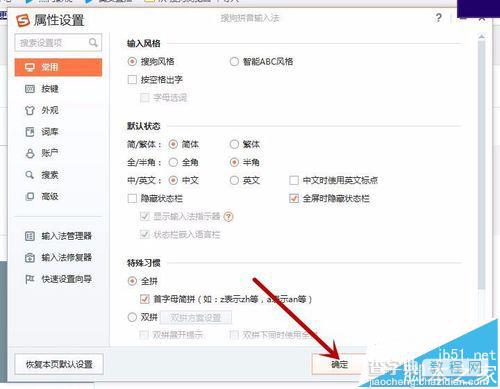
Task: Click the monitor icon of 常用 tab
Action: pyautogui.click(x=30, y=67)
